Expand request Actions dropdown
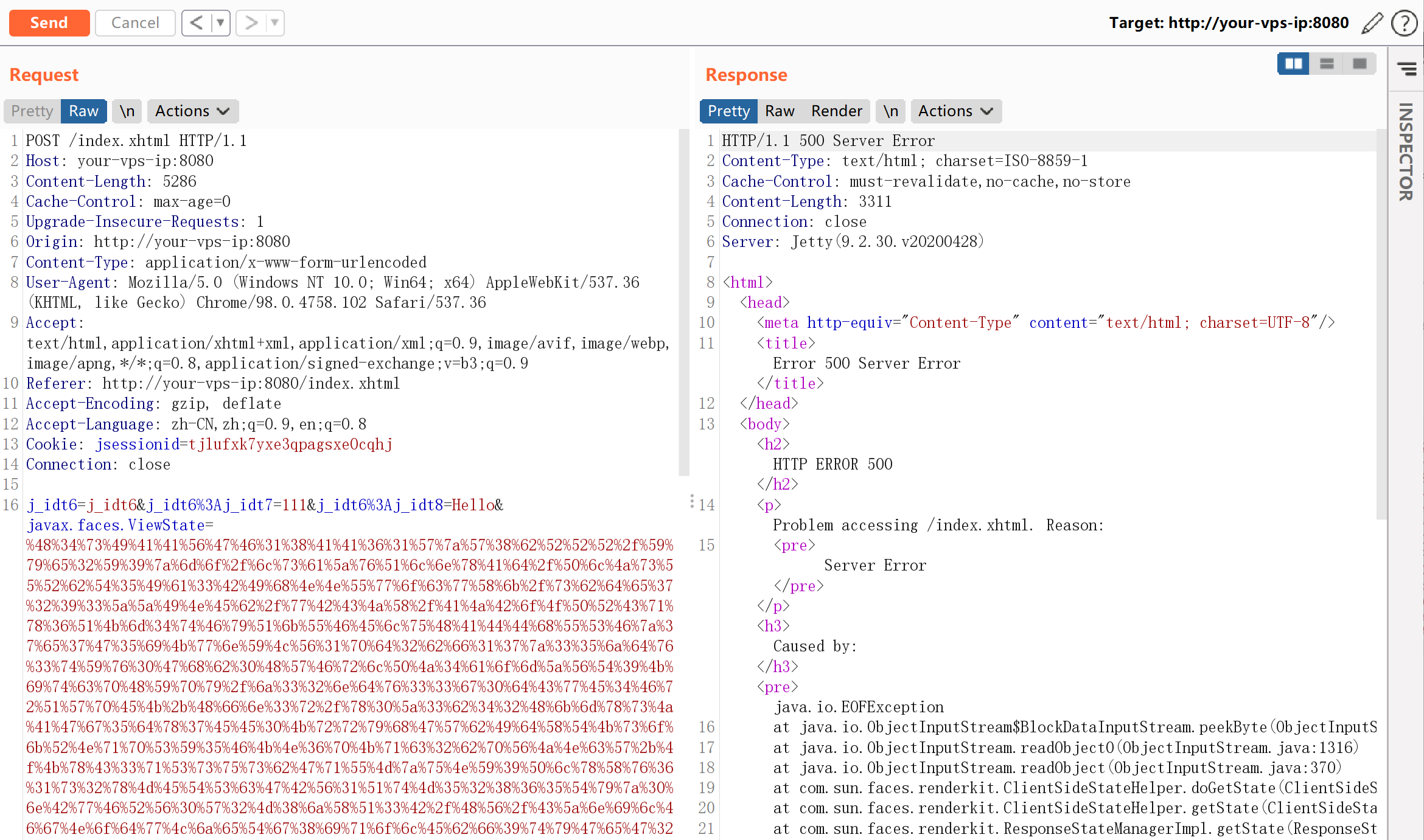 point(192,111)
